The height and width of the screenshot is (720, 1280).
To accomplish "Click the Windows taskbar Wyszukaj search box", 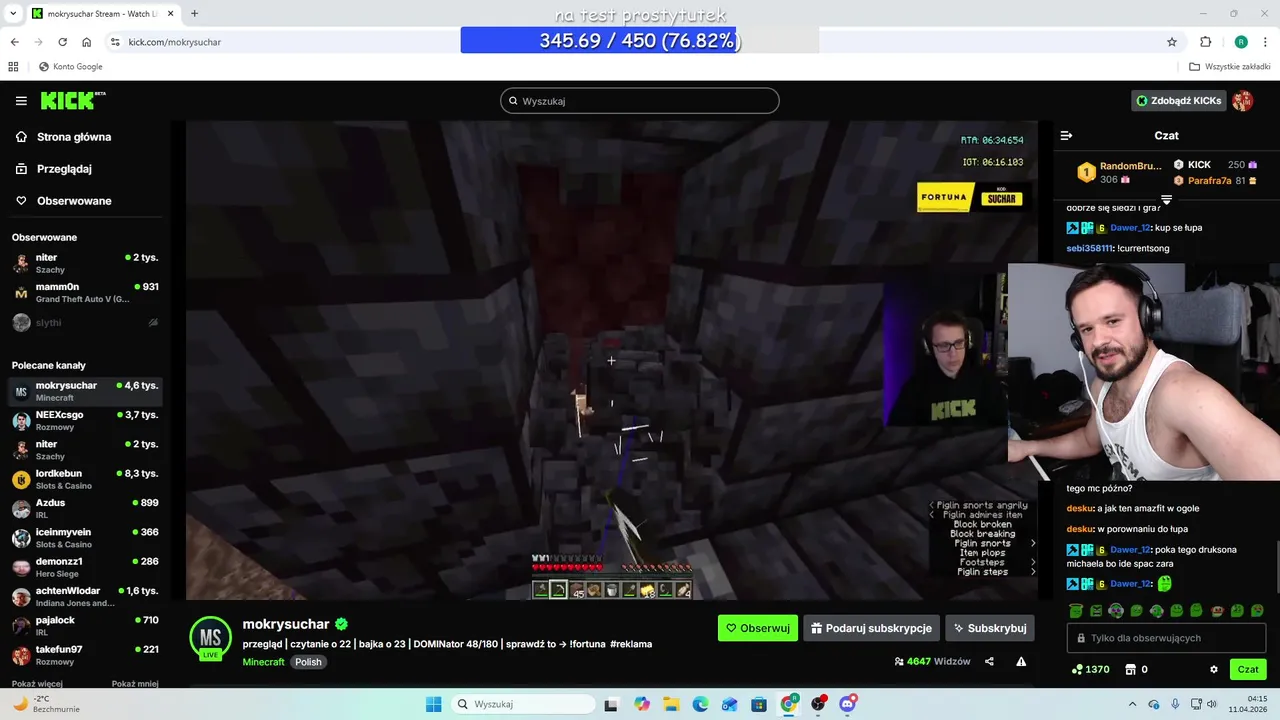I will pyautogui.click(x=522, y=704).
